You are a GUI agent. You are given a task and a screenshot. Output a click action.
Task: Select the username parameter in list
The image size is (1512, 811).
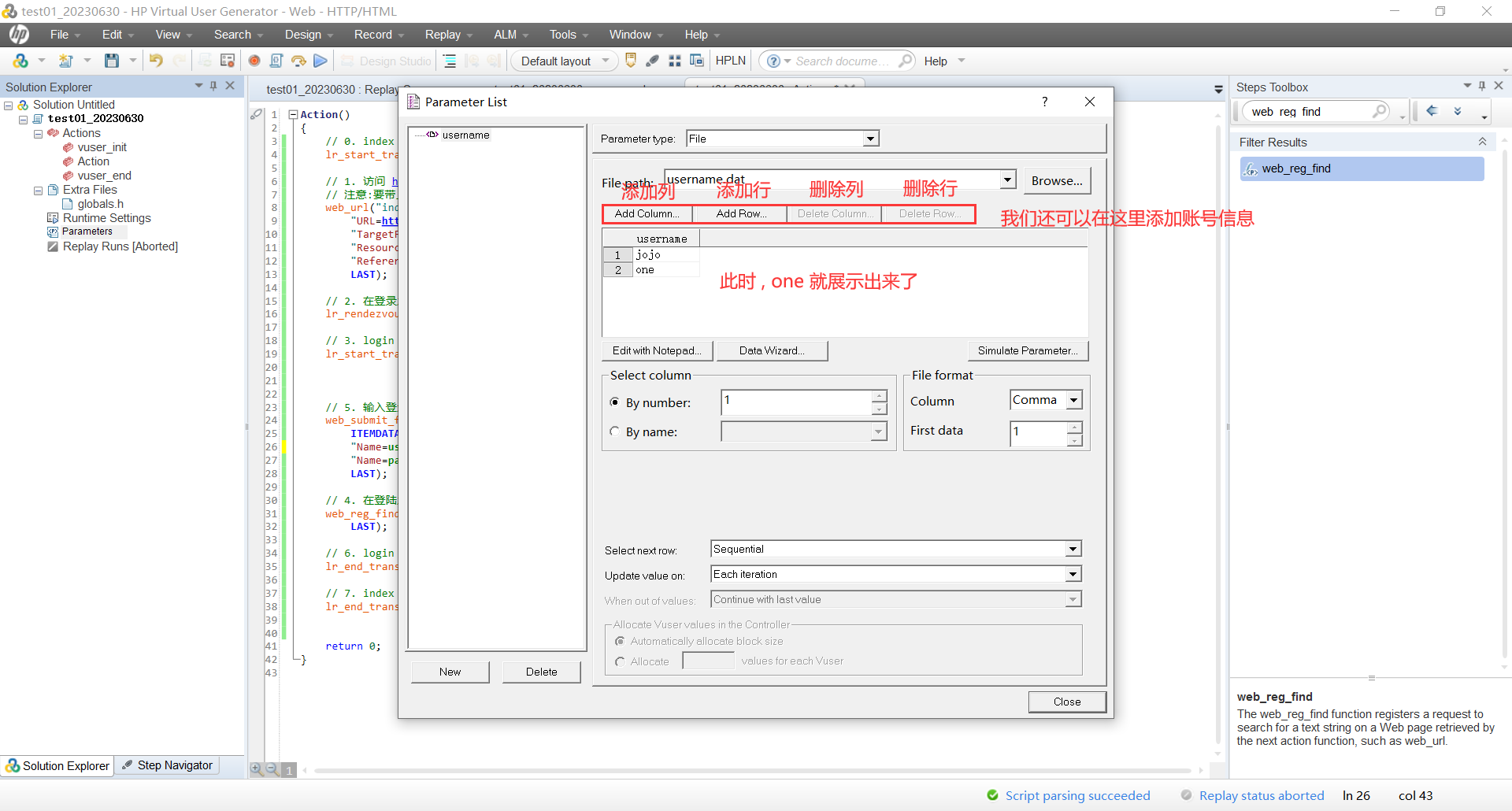465,135
